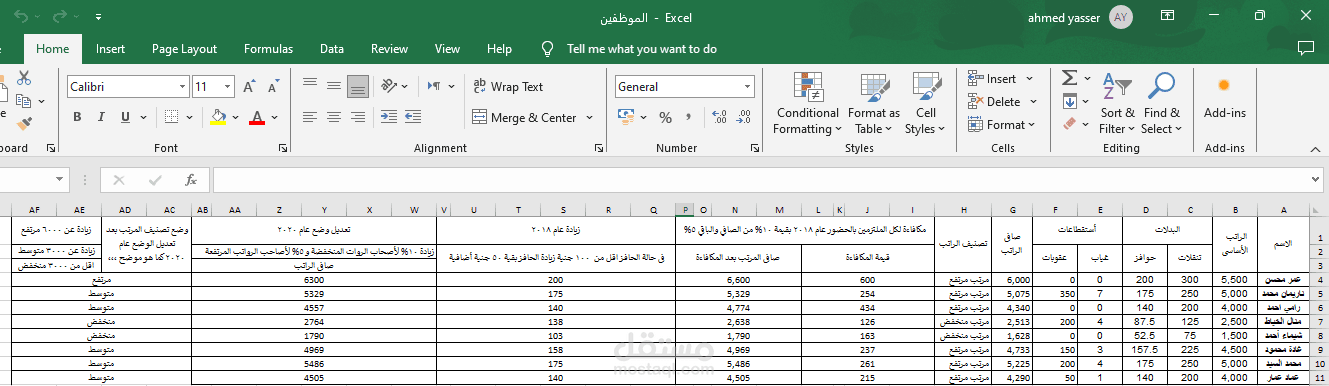Open Conditional Formatting menu
1329x386 pixels.
(x=807, y=104)
